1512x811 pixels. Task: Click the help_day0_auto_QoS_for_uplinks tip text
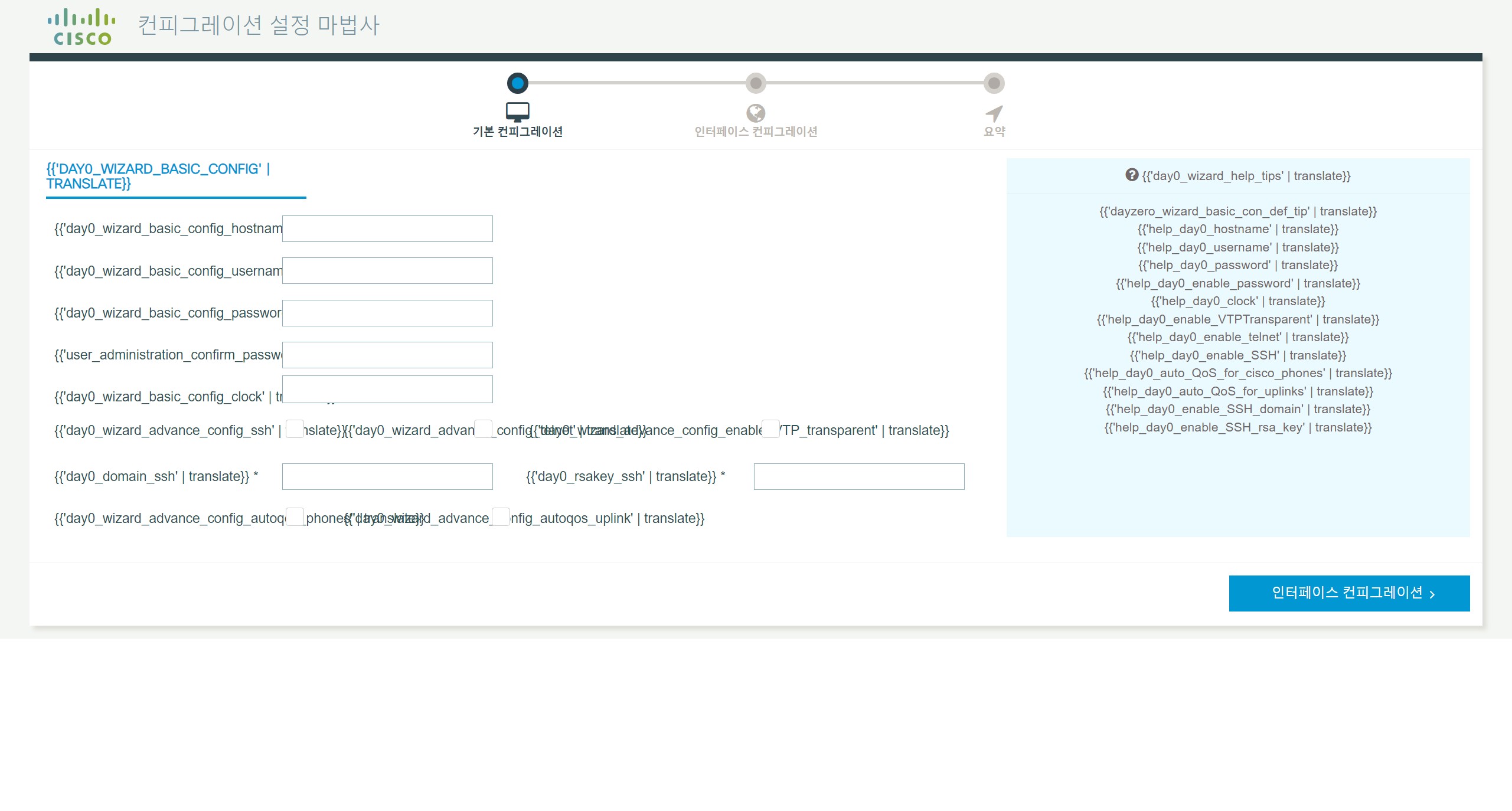(1238, 391)
